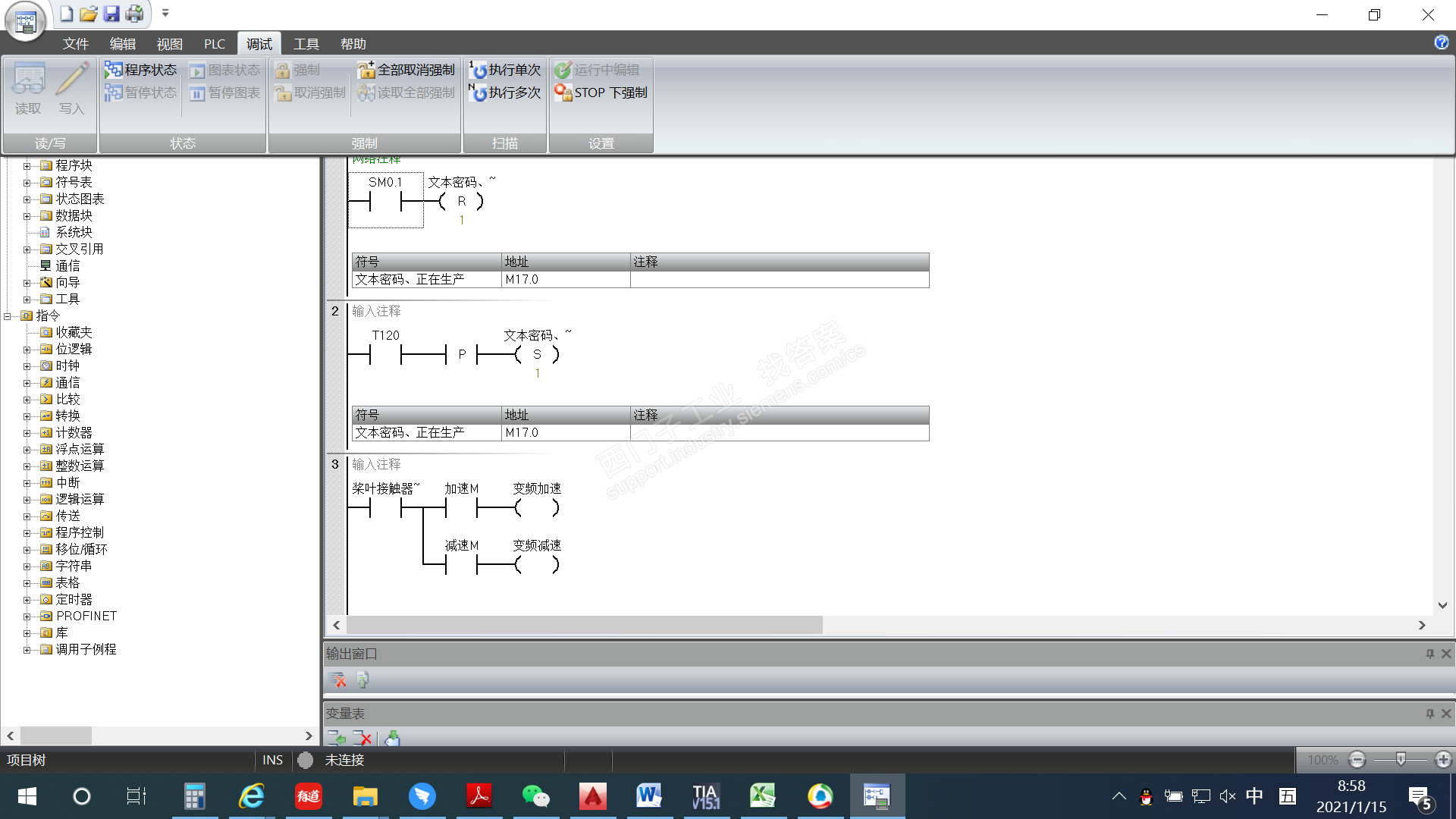Open the PLC menu tab

[x=214, y=44]
